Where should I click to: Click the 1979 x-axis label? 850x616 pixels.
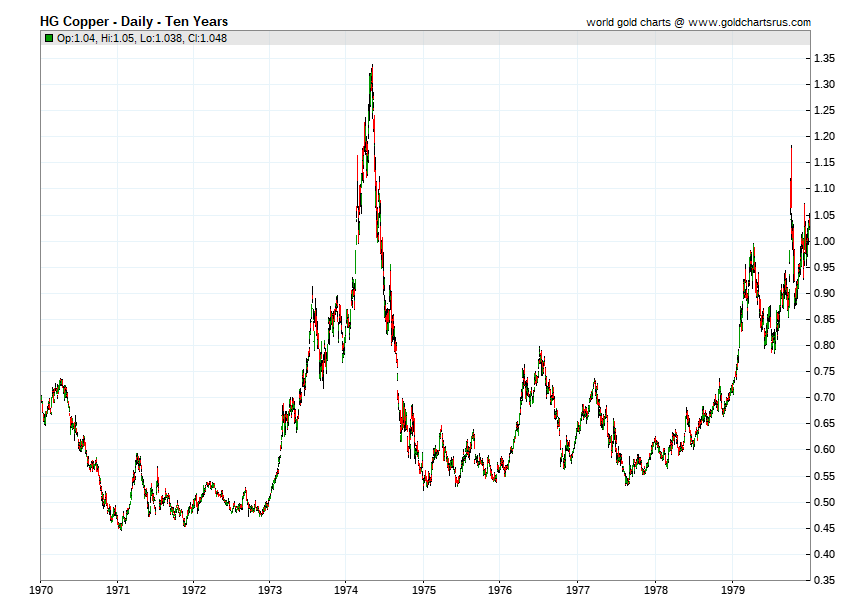point(732,591)
